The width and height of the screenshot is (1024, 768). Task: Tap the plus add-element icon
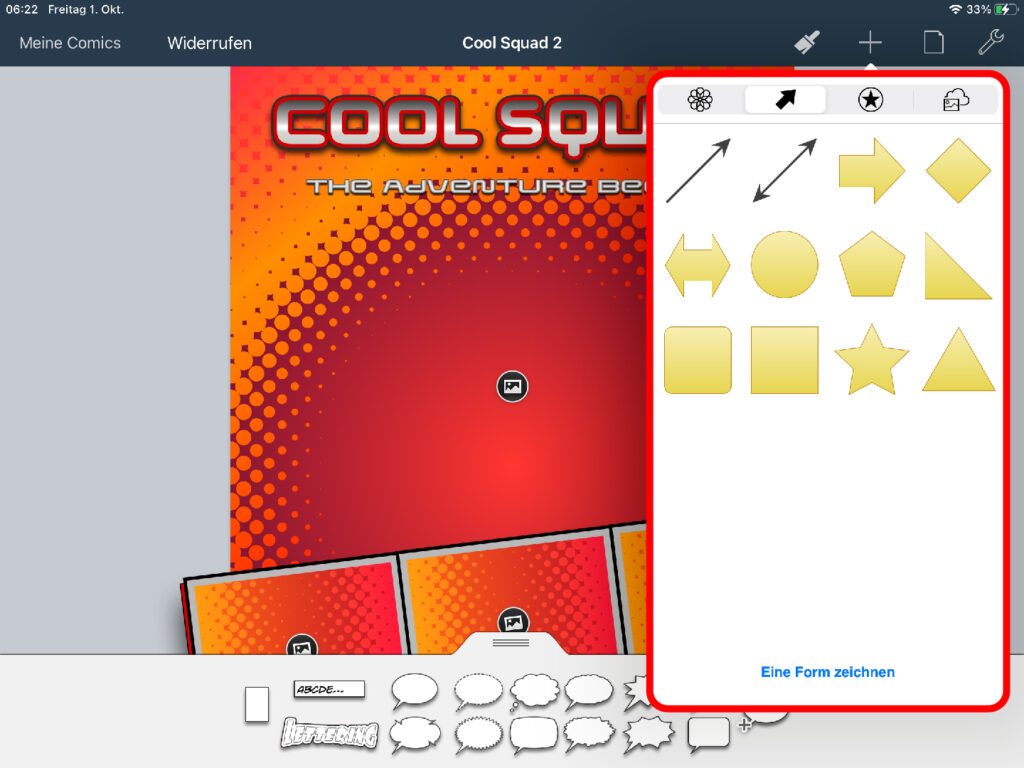pos(870,42)
